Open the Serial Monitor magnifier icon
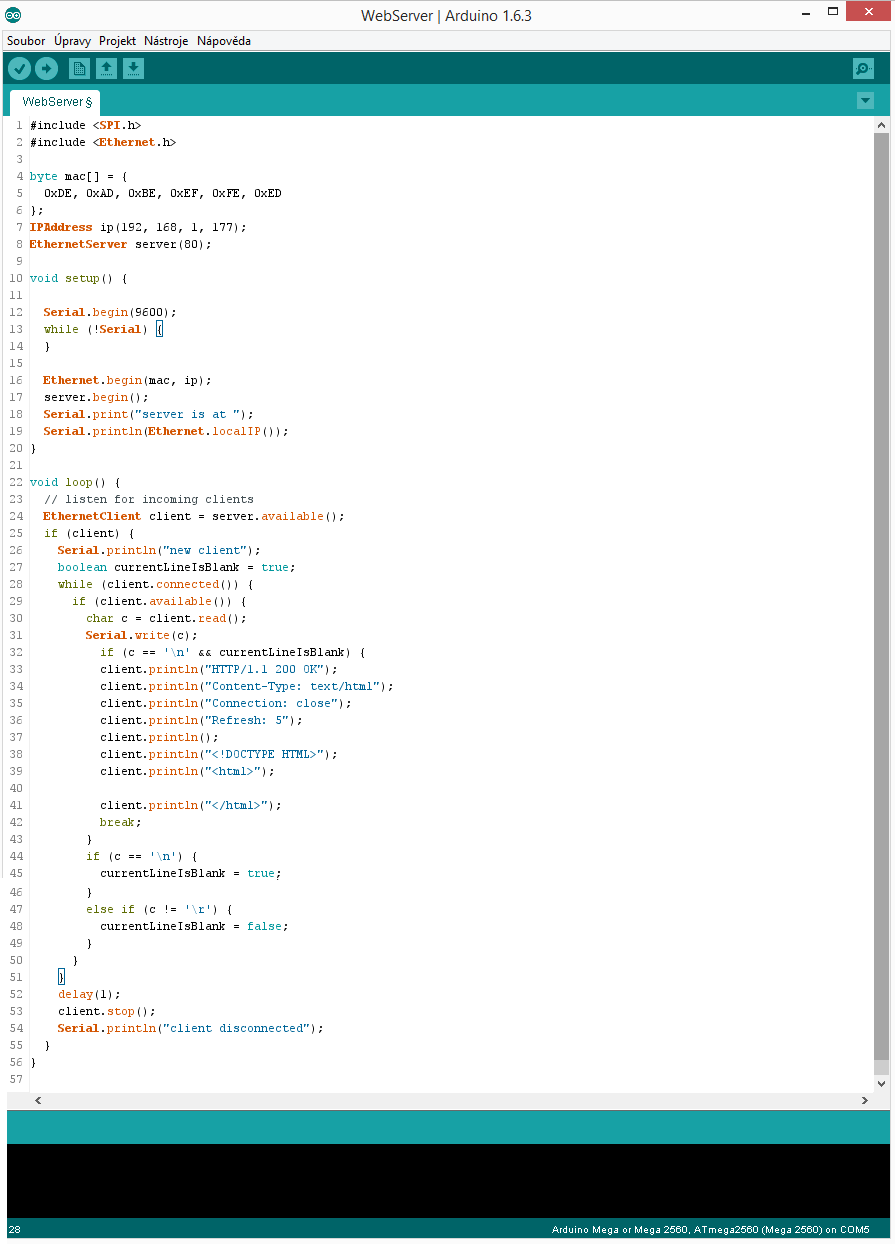Viewport: 896px width, 1248px height. coord(863,68)
